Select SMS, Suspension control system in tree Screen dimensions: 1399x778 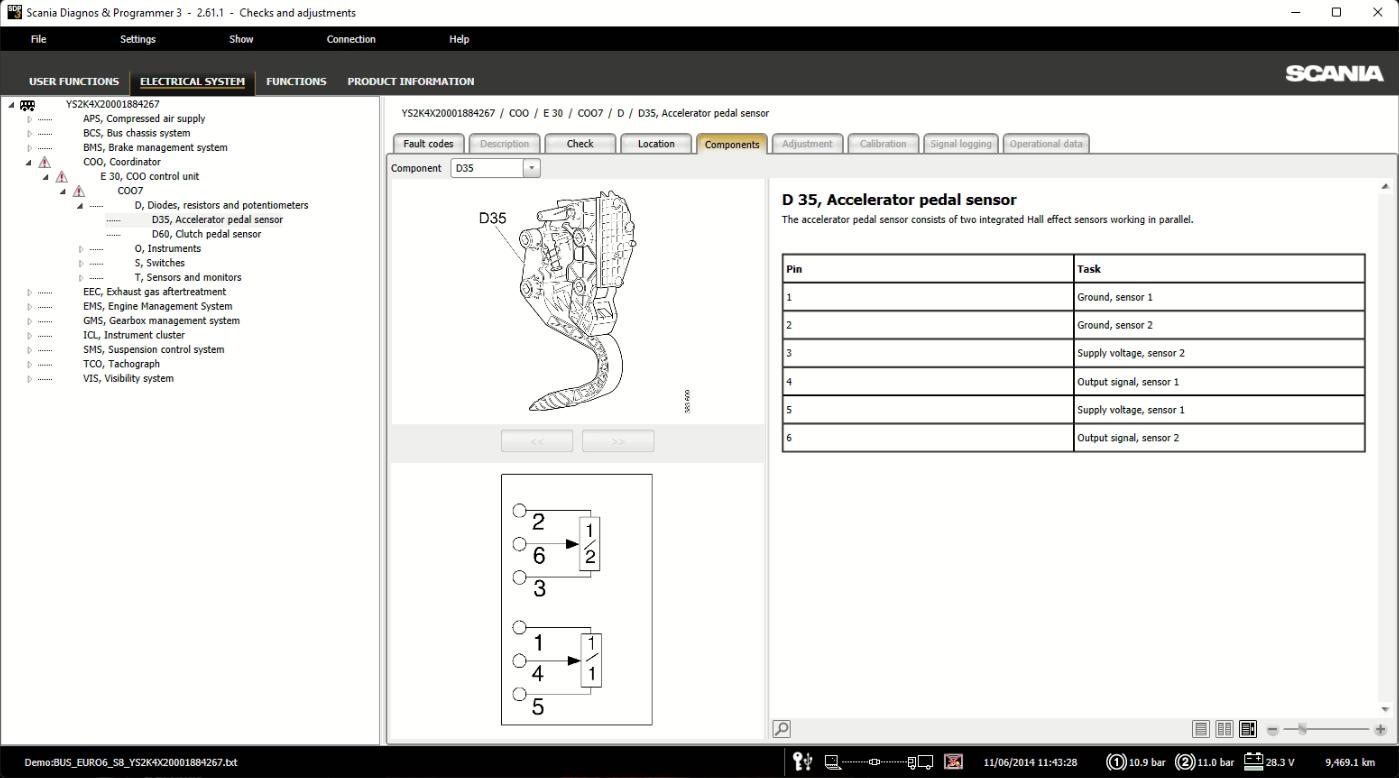tap(153, 350)
